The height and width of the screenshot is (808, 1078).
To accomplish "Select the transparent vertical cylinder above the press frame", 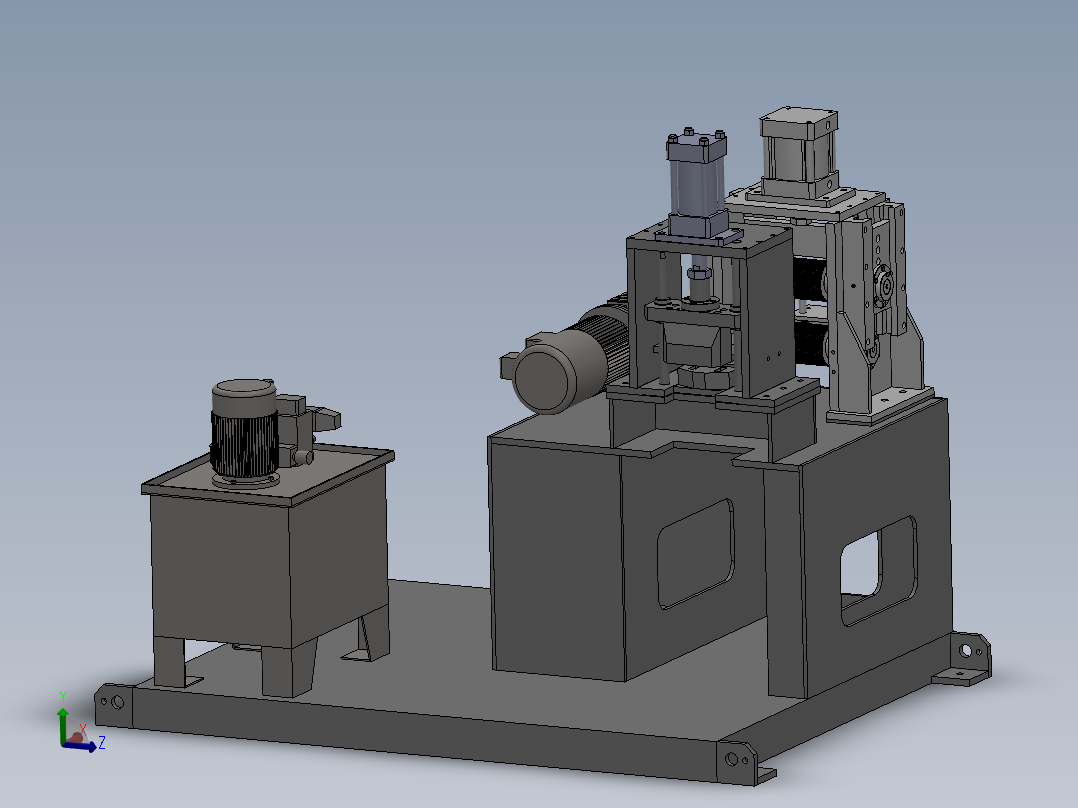I will [696, 186].
